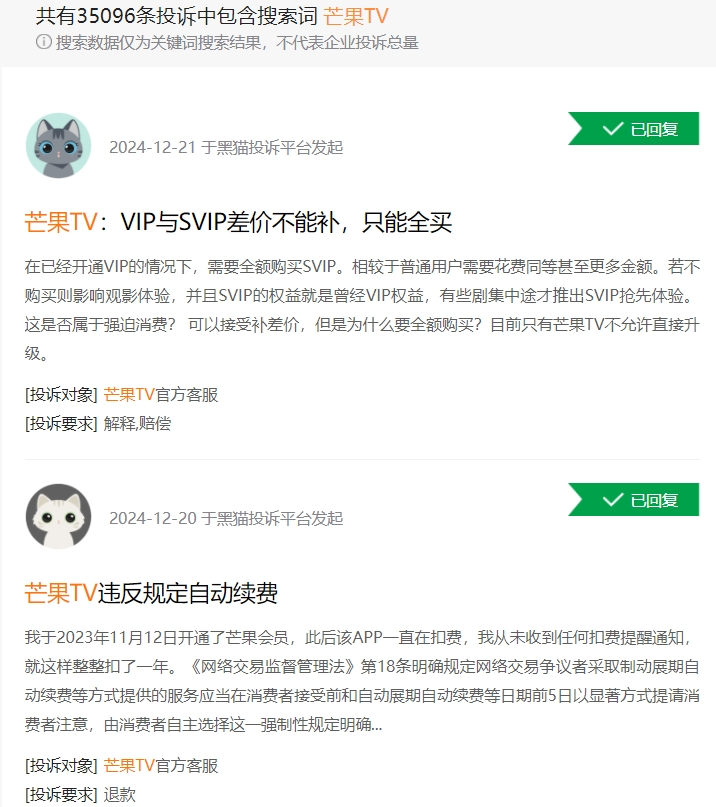Screen dimensions: 716x807
Task: Click the first 已回复 status badge
Action: (634, 128)
